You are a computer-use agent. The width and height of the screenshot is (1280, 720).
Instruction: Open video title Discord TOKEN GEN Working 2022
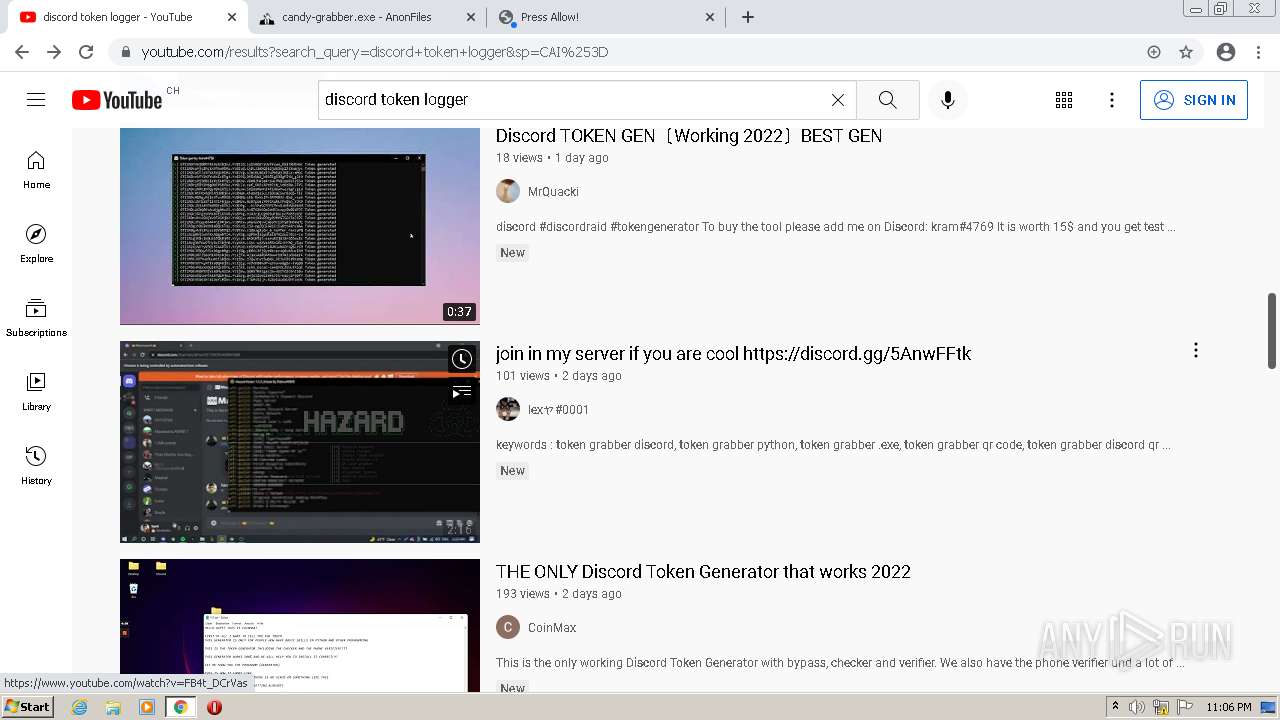pyautogui.click(x=689, y=136)
